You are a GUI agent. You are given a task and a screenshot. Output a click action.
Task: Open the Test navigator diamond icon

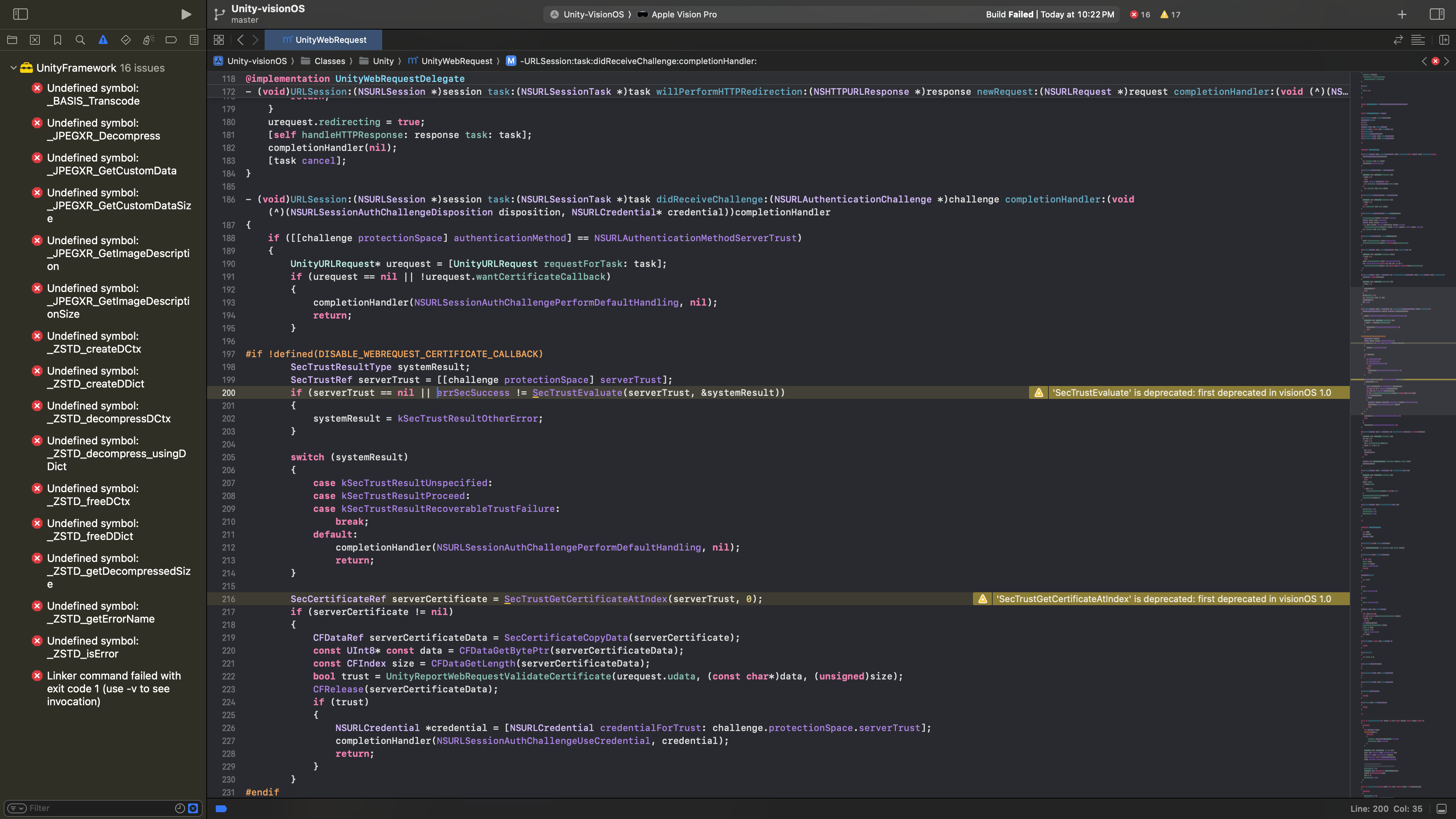point(126,40)
